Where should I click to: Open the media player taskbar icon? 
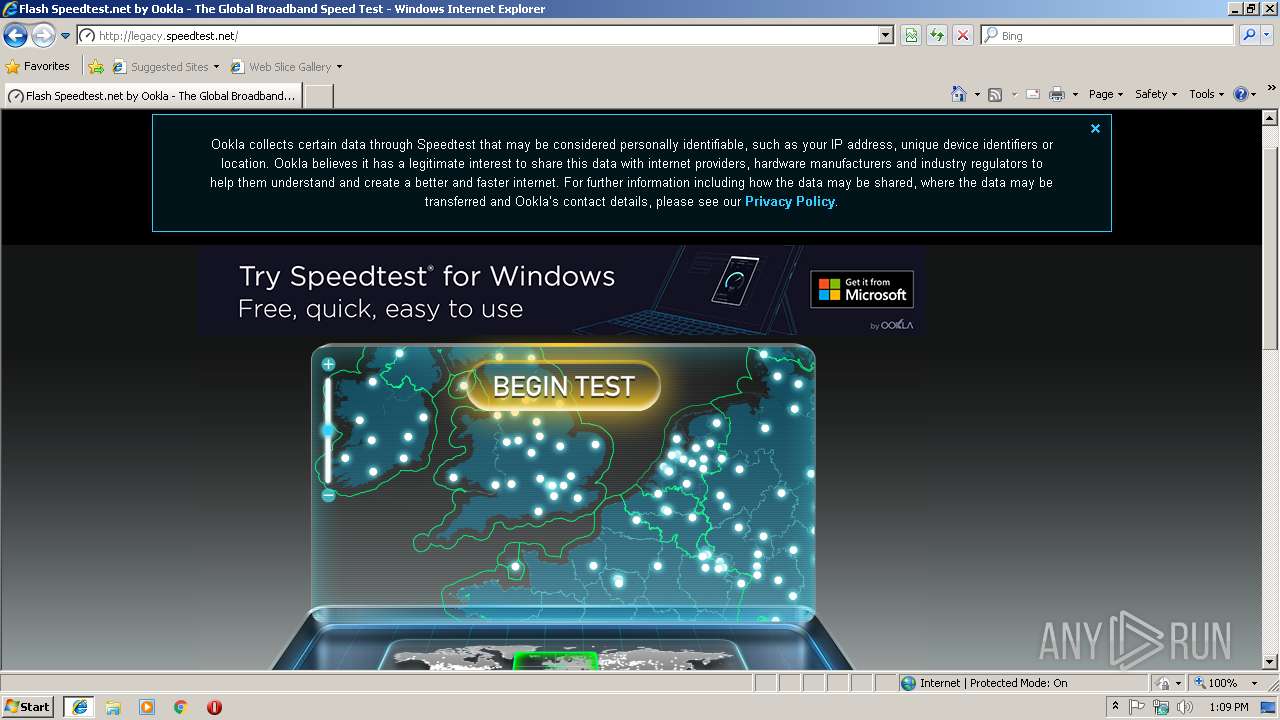[147, 707]
